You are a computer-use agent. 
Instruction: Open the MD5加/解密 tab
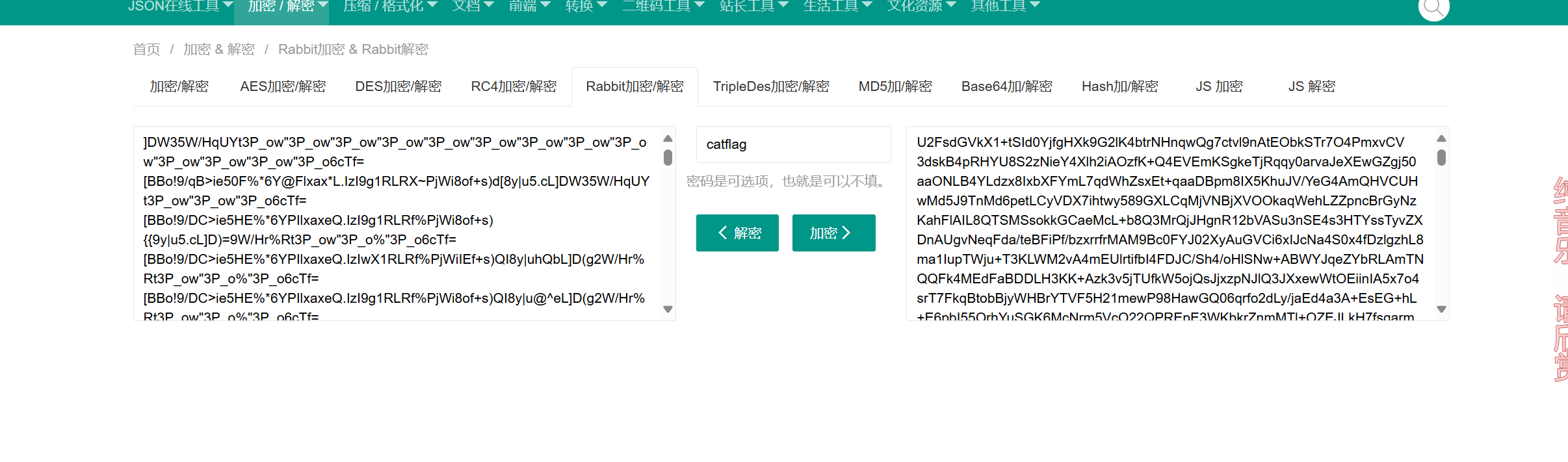pos(895,86)
